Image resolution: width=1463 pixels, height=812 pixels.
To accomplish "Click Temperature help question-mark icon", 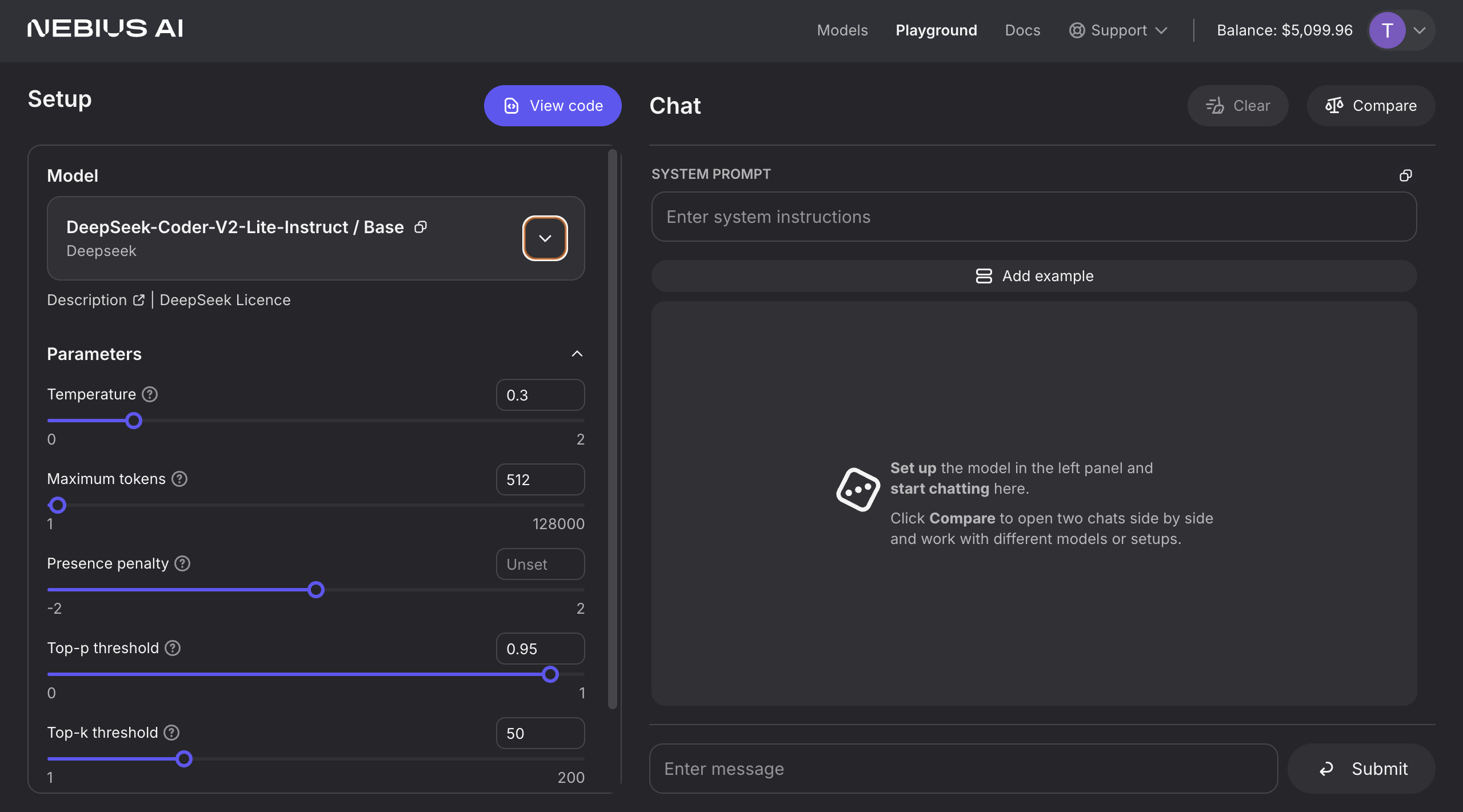I will pos(150,394).
